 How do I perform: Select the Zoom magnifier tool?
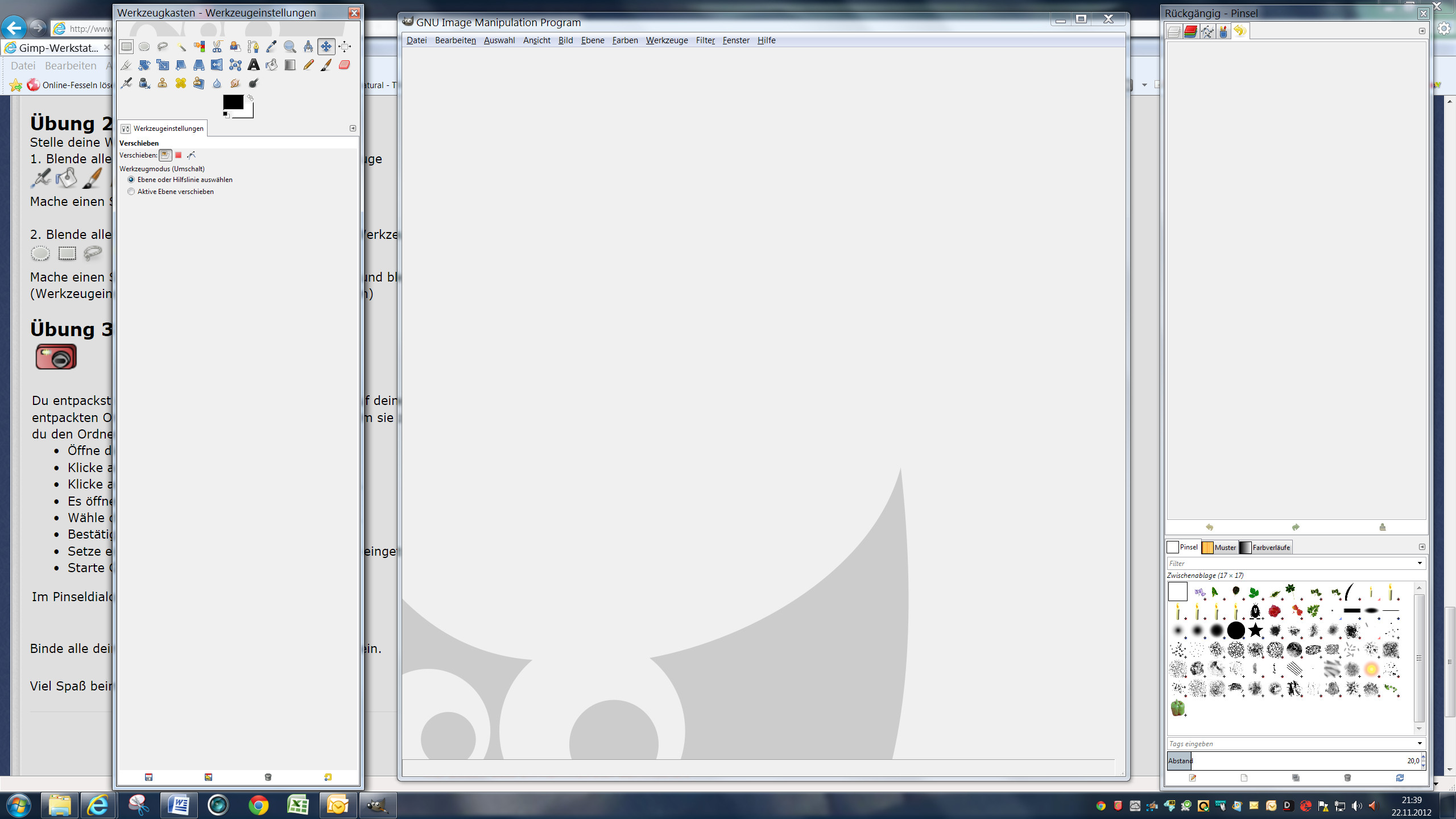point(289,47)
